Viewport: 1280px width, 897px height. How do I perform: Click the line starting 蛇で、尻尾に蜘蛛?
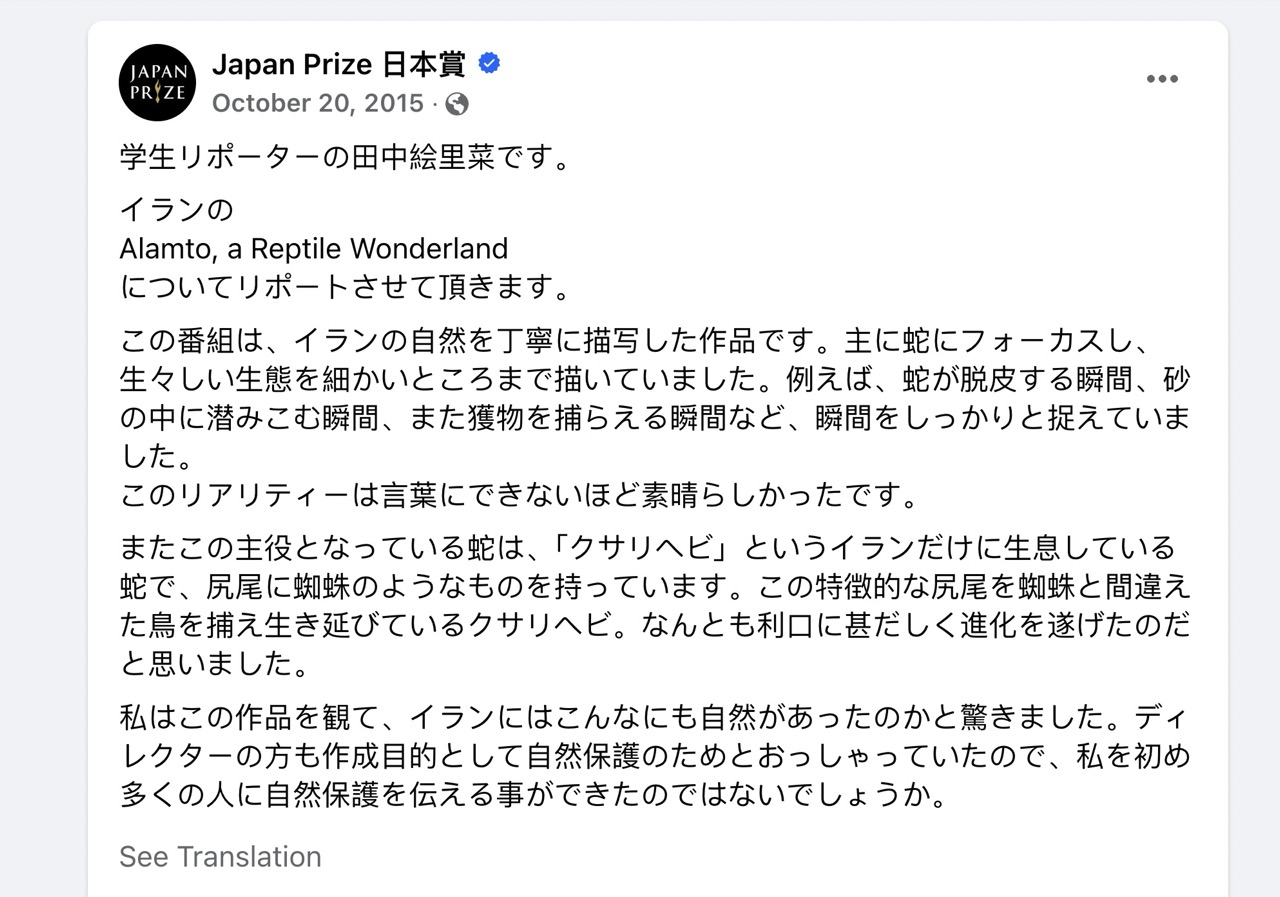point(655,587)
